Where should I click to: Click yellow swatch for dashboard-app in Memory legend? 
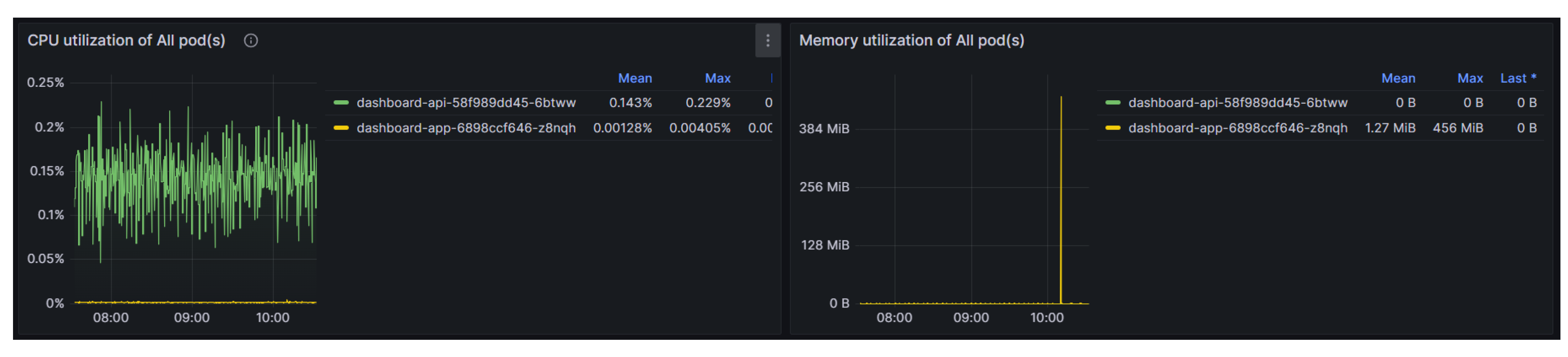pyautogui.click(x=1113, y=128)
